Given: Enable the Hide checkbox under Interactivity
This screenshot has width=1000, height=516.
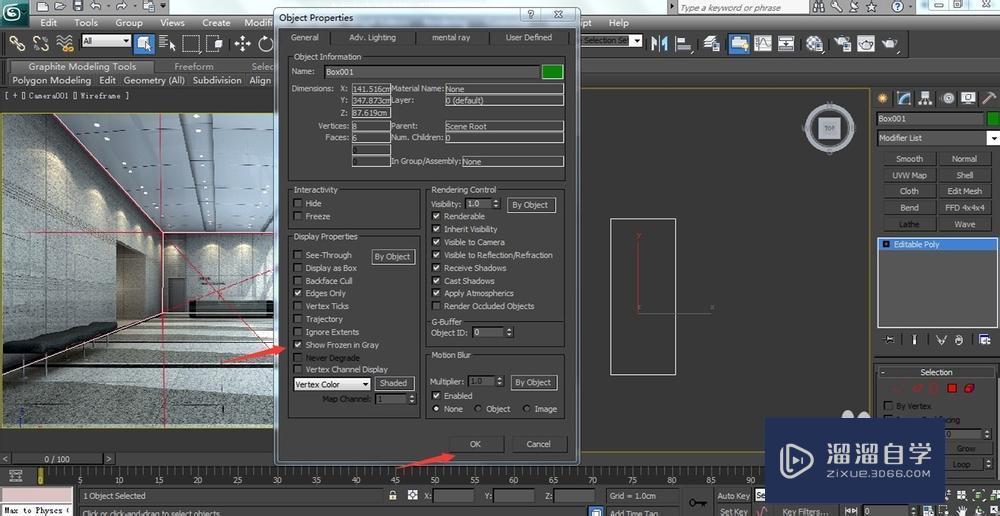Looking at the screenshot, I should point(298,203).
